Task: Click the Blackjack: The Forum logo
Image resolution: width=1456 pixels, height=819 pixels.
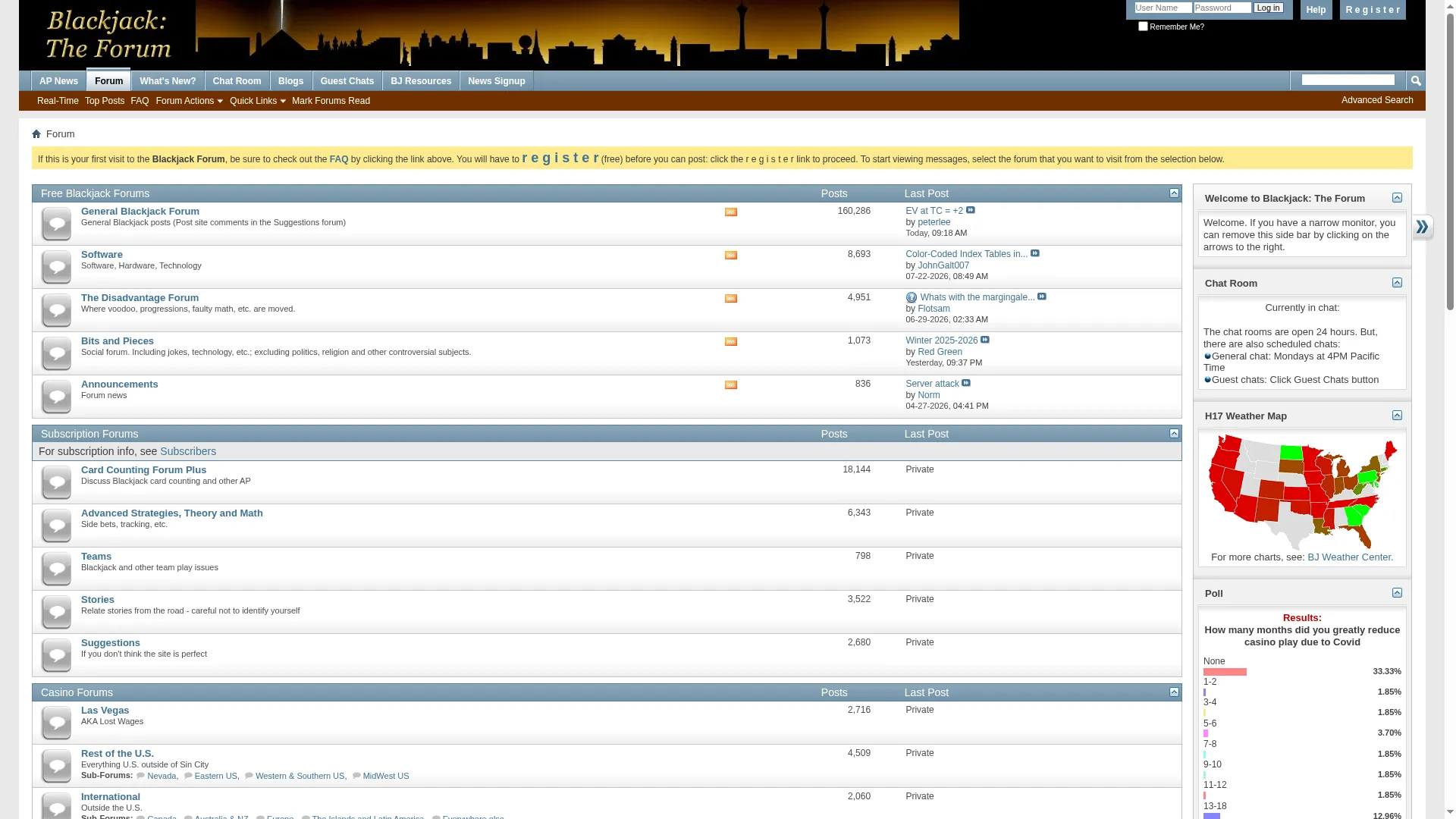Action: coord(108,34)
